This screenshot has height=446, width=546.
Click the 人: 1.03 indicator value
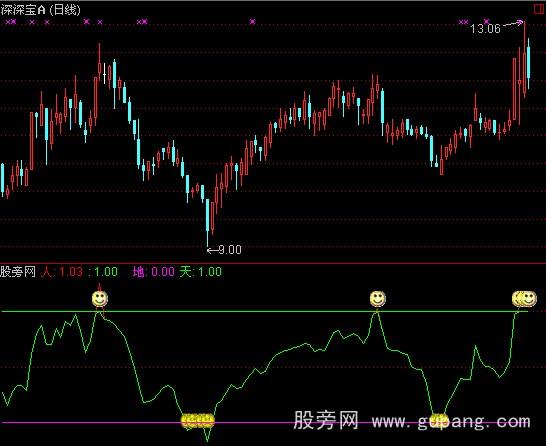pyautogui.click(x=62, y=272)
